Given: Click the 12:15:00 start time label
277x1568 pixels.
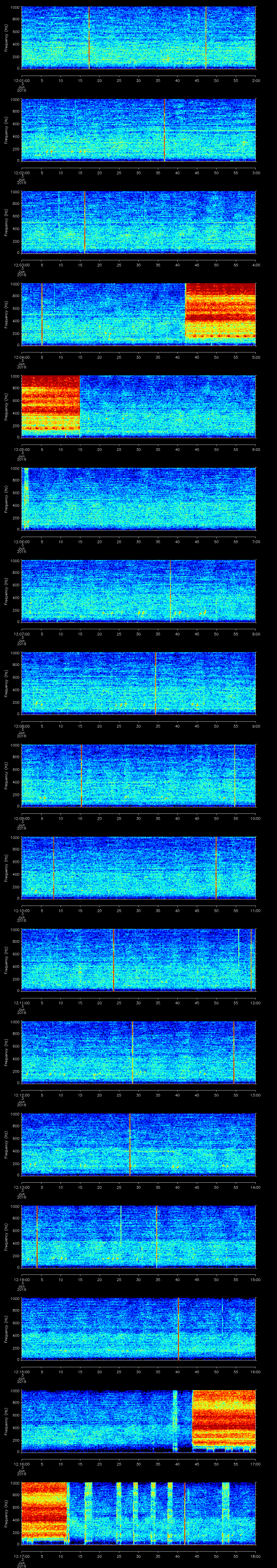Looking at the screenshot, I should click(21, 1371).
